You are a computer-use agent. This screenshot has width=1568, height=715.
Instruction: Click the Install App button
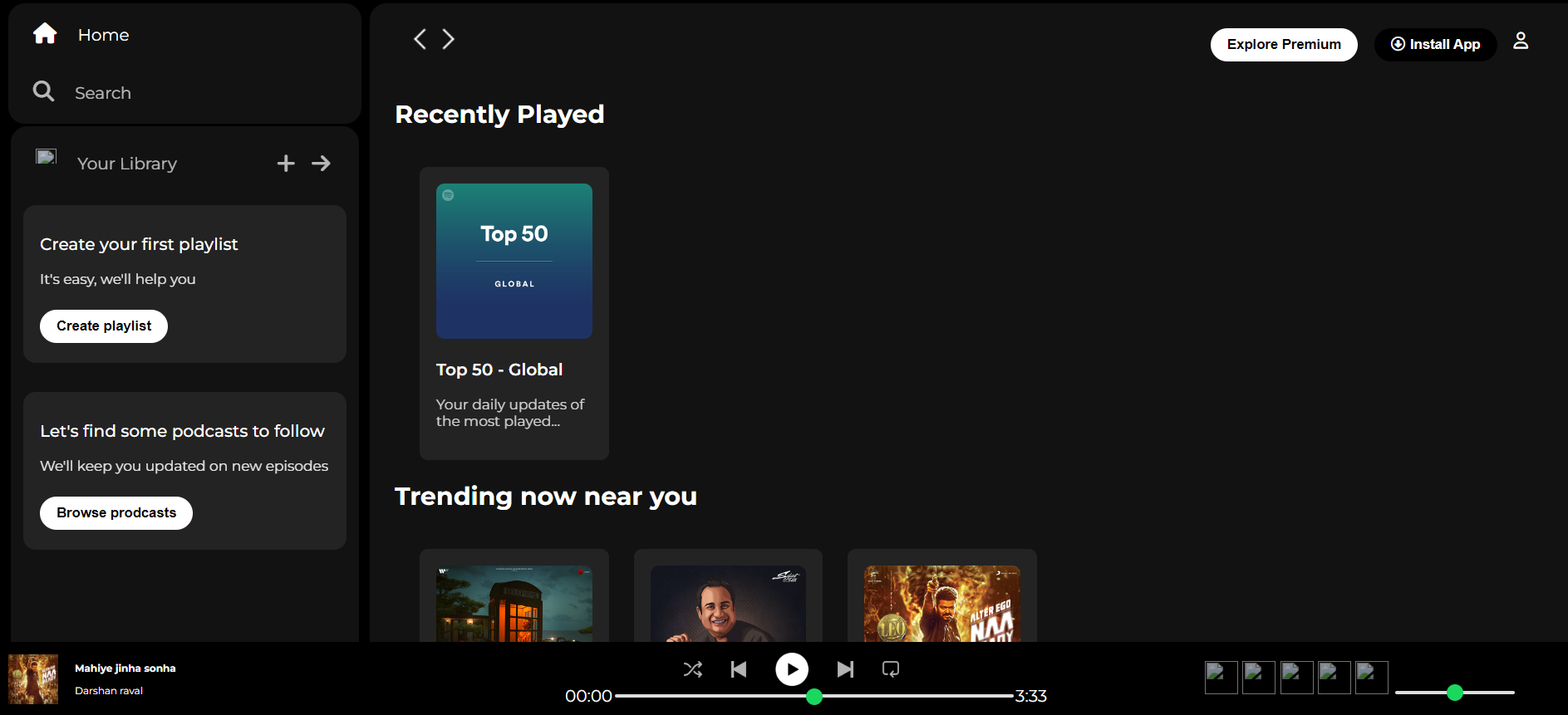pos(1435,45)
